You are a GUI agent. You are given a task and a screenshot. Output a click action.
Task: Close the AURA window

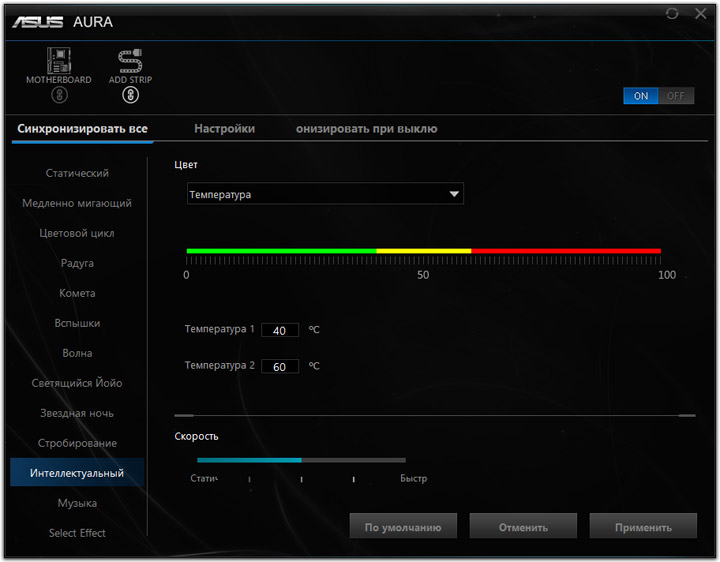pyautogui.click(x=701, y=13)
